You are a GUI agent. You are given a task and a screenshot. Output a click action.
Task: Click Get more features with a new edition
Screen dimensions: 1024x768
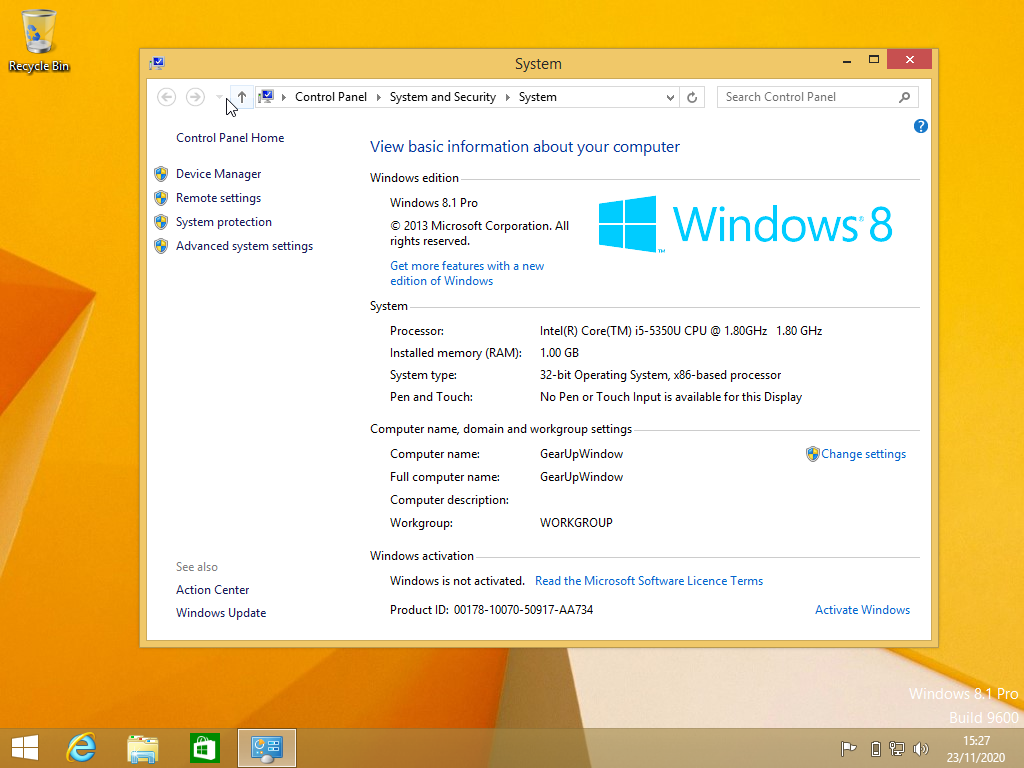pos(467,274)
